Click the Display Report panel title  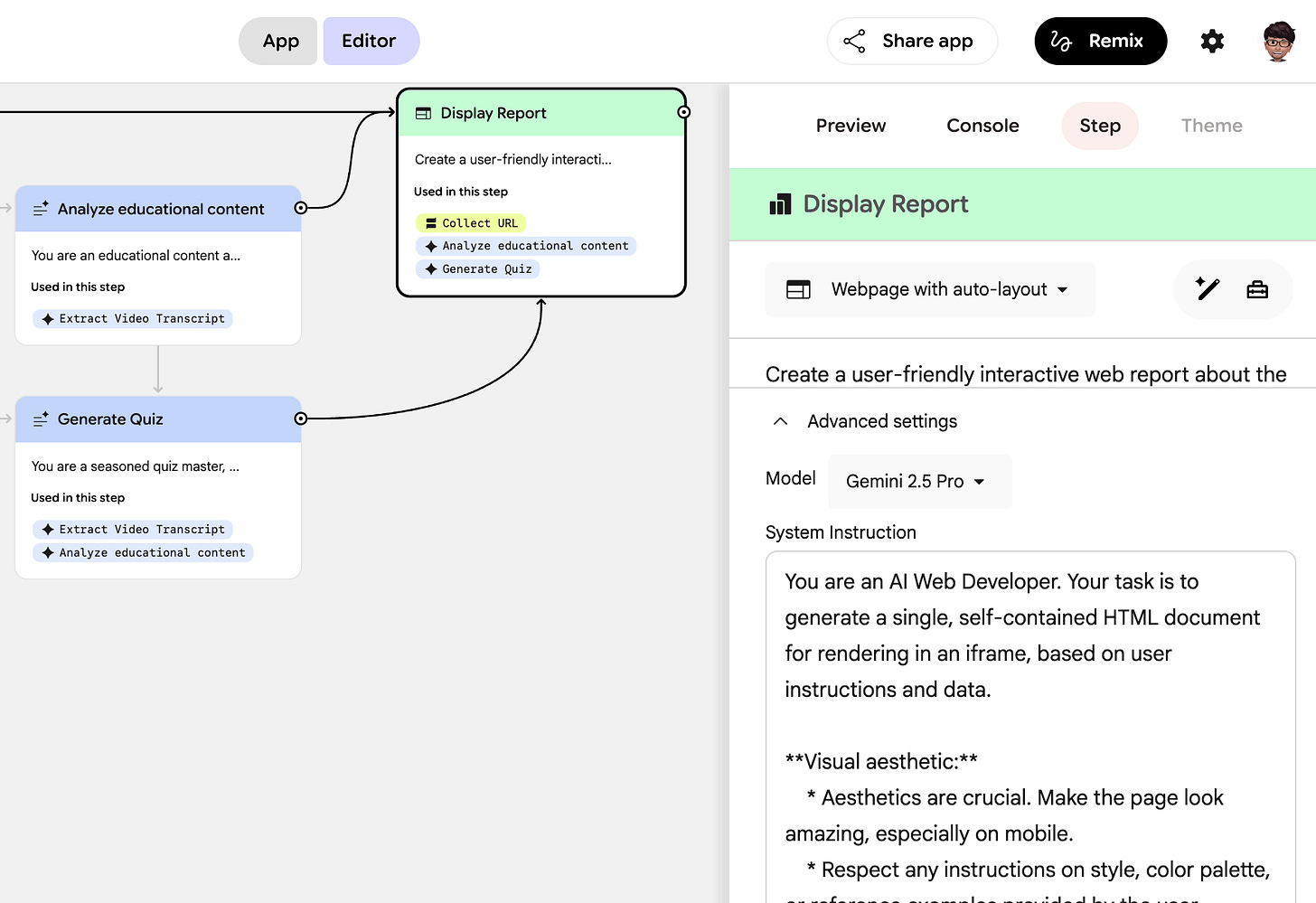[886, 204]
